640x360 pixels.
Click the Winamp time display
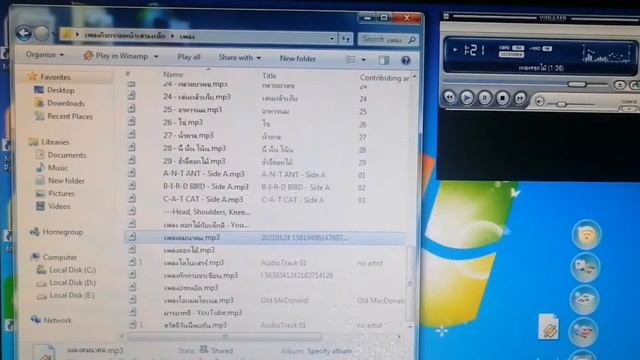tap(473, 50)
